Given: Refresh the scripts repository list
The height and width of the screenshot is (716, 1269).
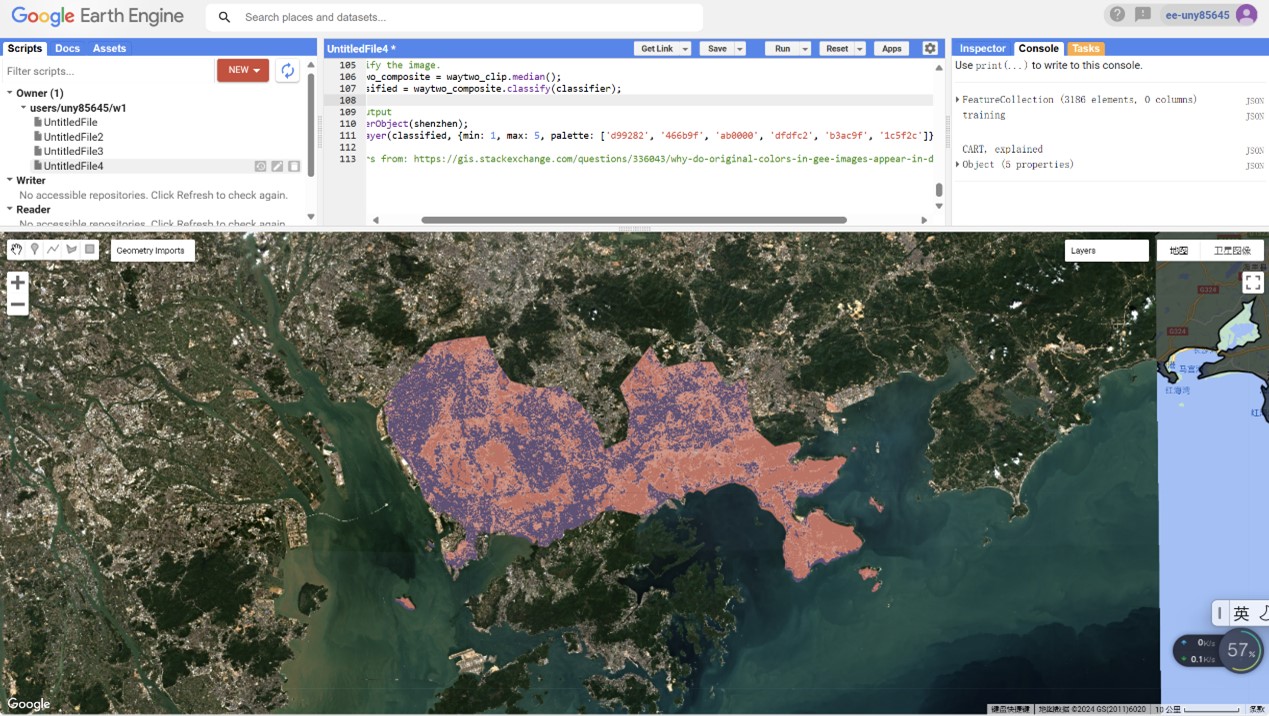Looking at the screenshot, I should coord(288,70).
